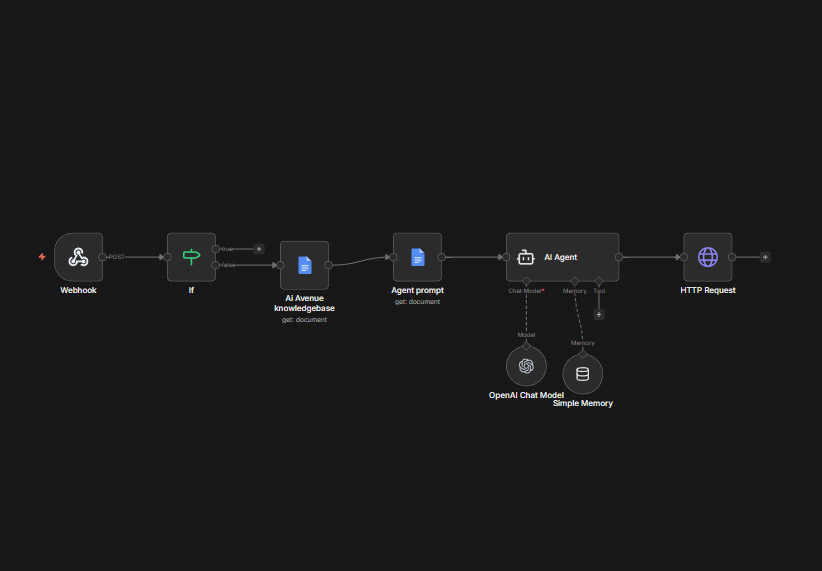Click the AI Agent title text
Viewport: 822px width, 571px height.
pyautogui.click(x=560, y=257)
